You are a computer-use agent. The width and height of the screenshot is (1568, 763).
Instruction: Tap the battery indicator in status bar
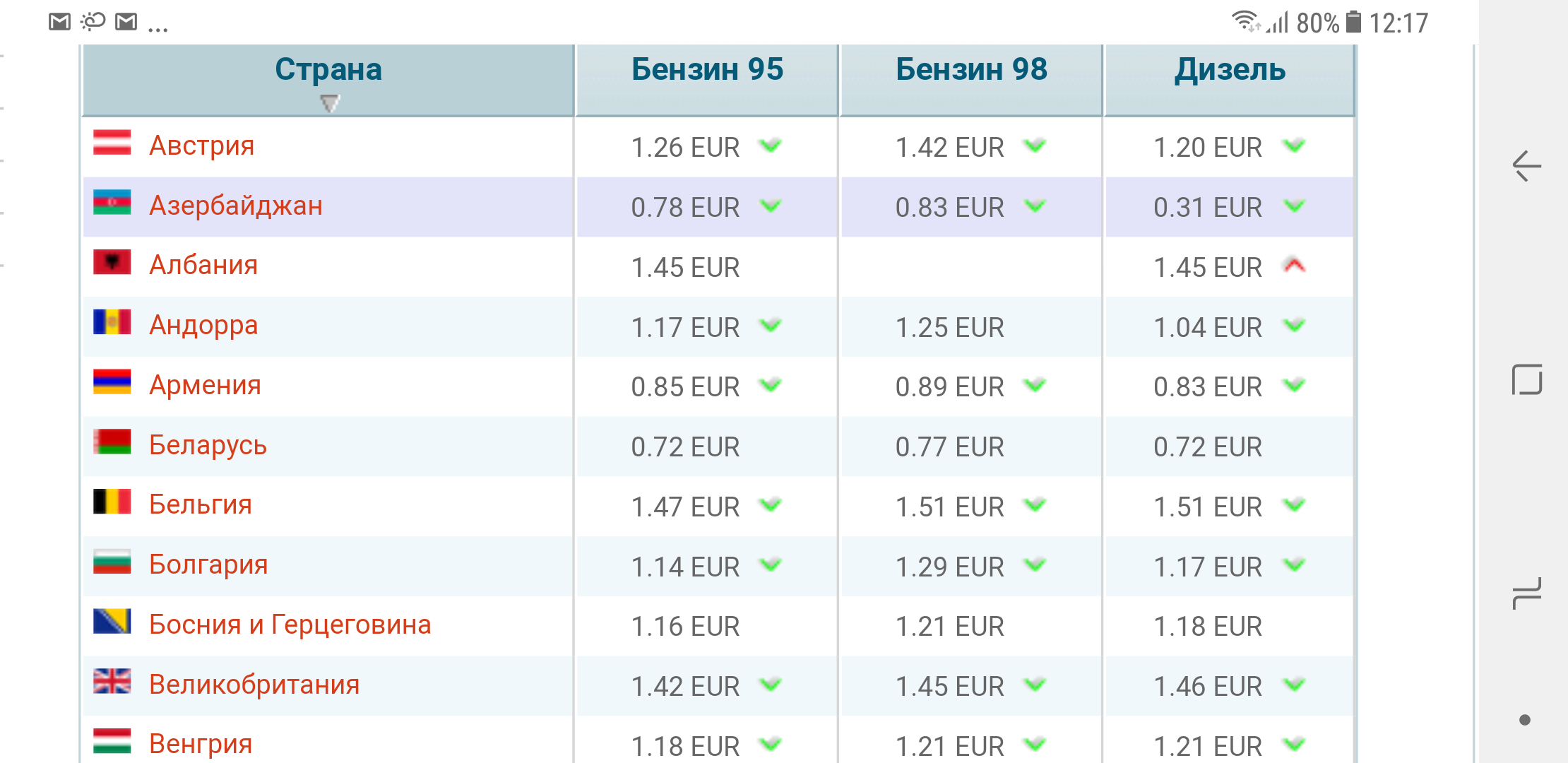coord(1353,23)
